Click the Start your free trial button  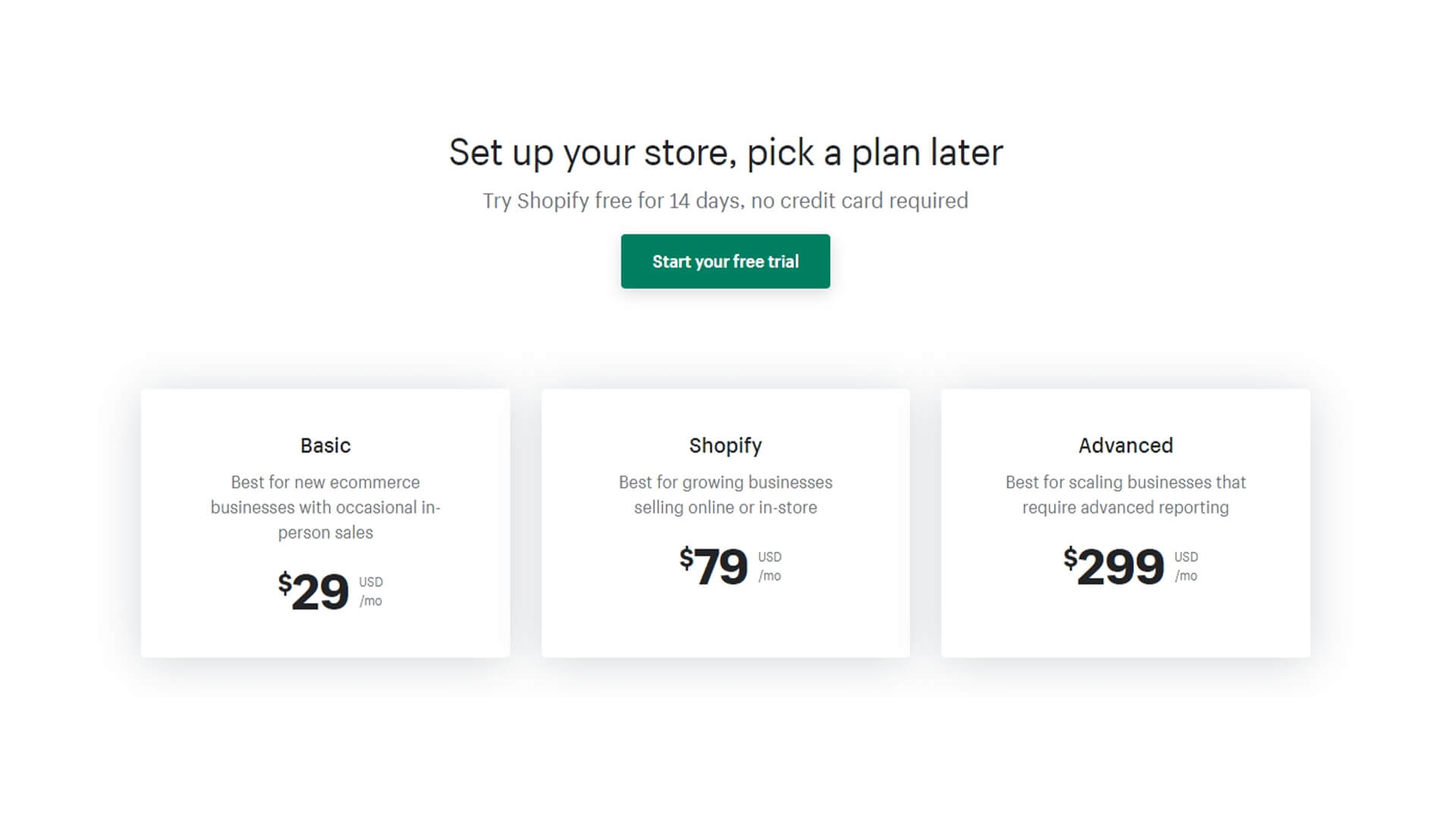point(725,262)
